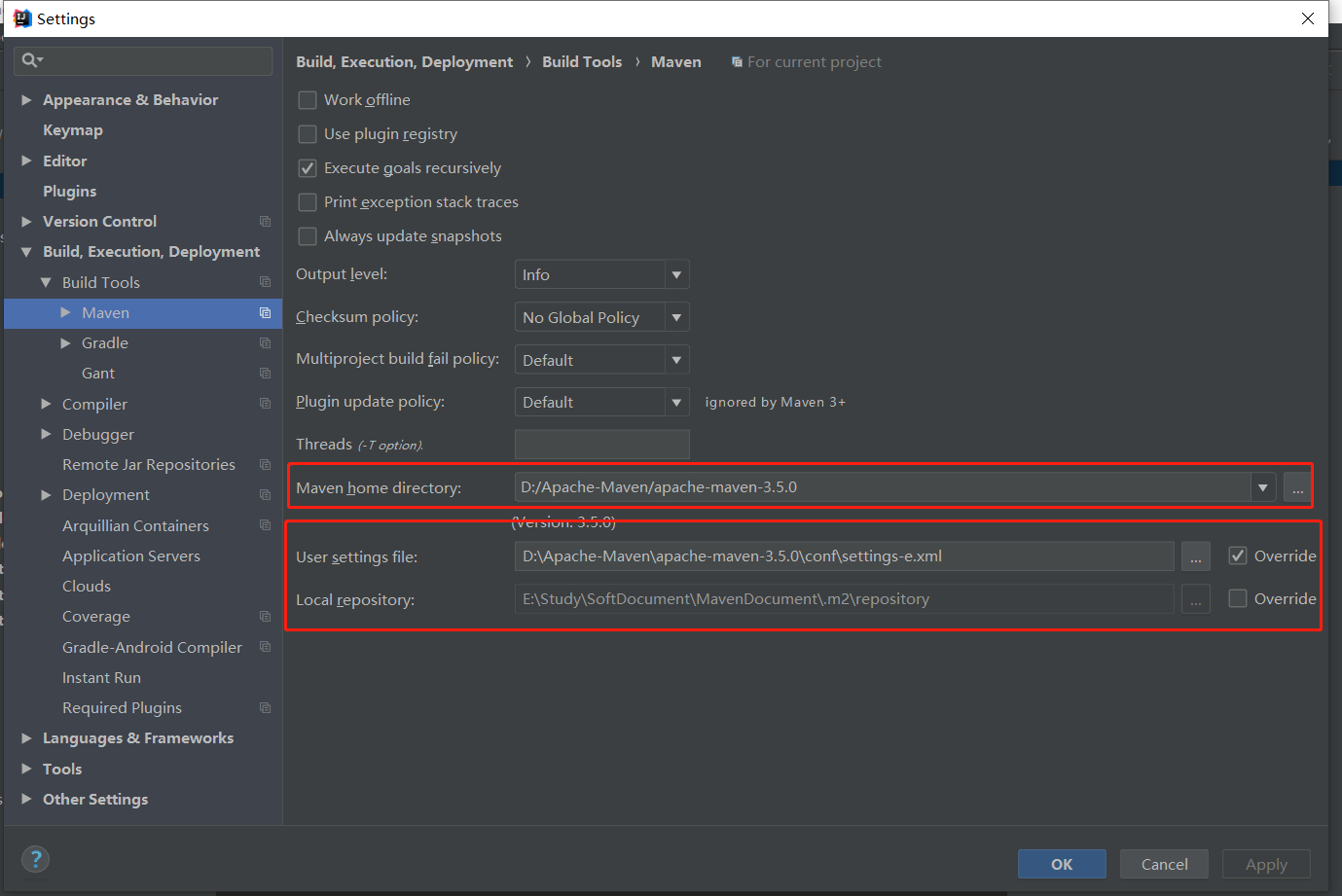Expand Languages & Frameworks section

(27, 738)
